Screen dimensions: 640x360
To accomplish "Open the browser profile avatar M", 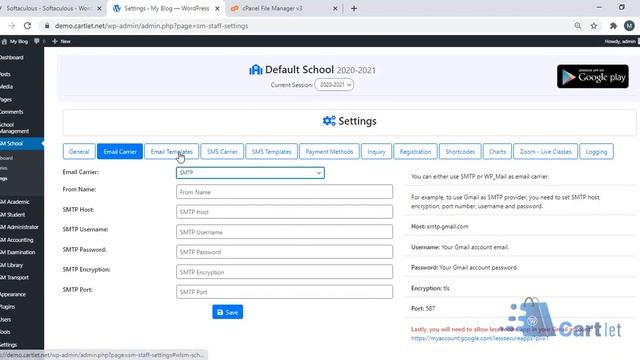I will coord(629,26).
